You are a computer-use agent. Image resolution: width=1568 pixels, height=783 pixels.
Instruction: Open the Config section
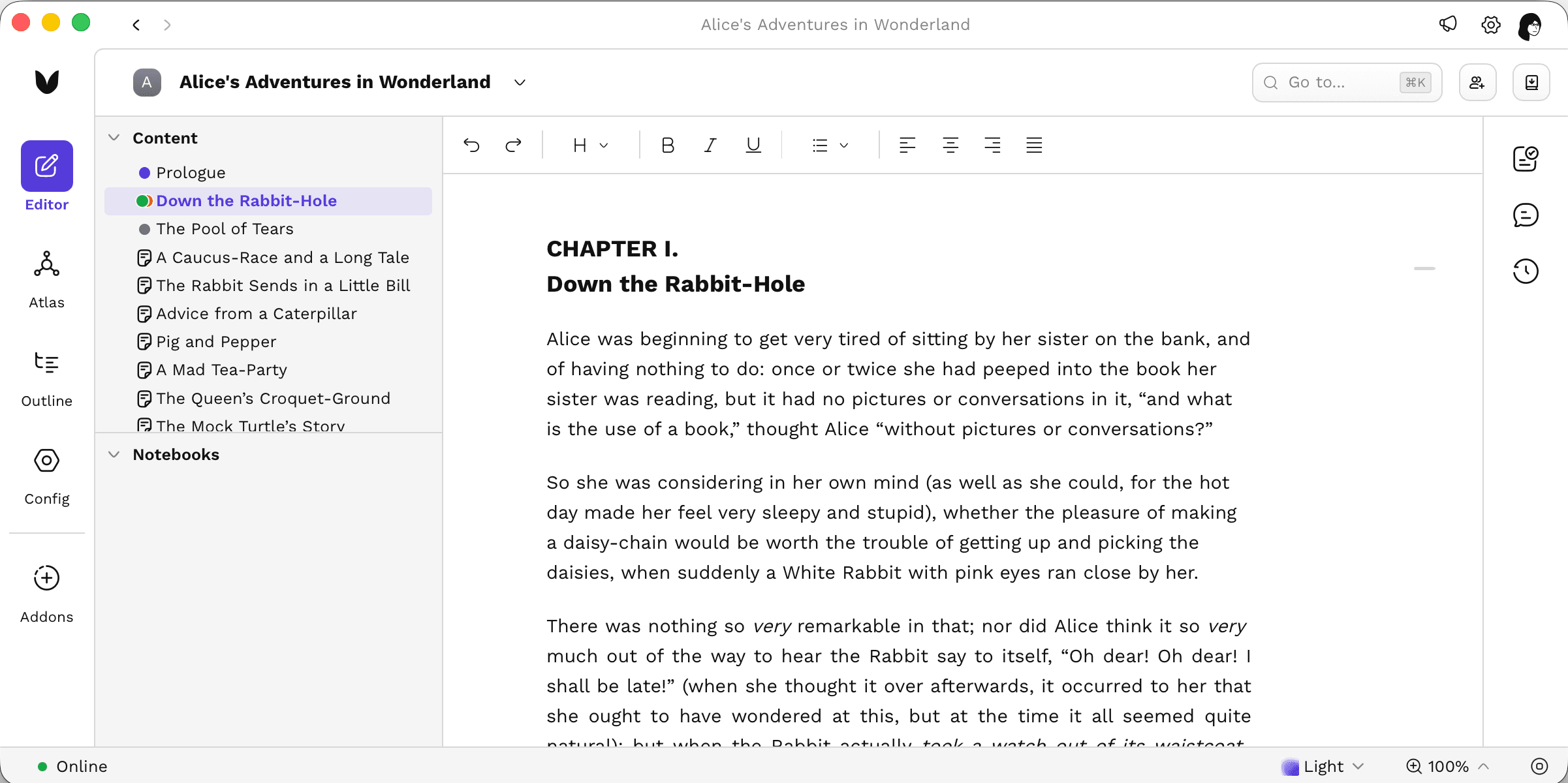coord(47,476)
